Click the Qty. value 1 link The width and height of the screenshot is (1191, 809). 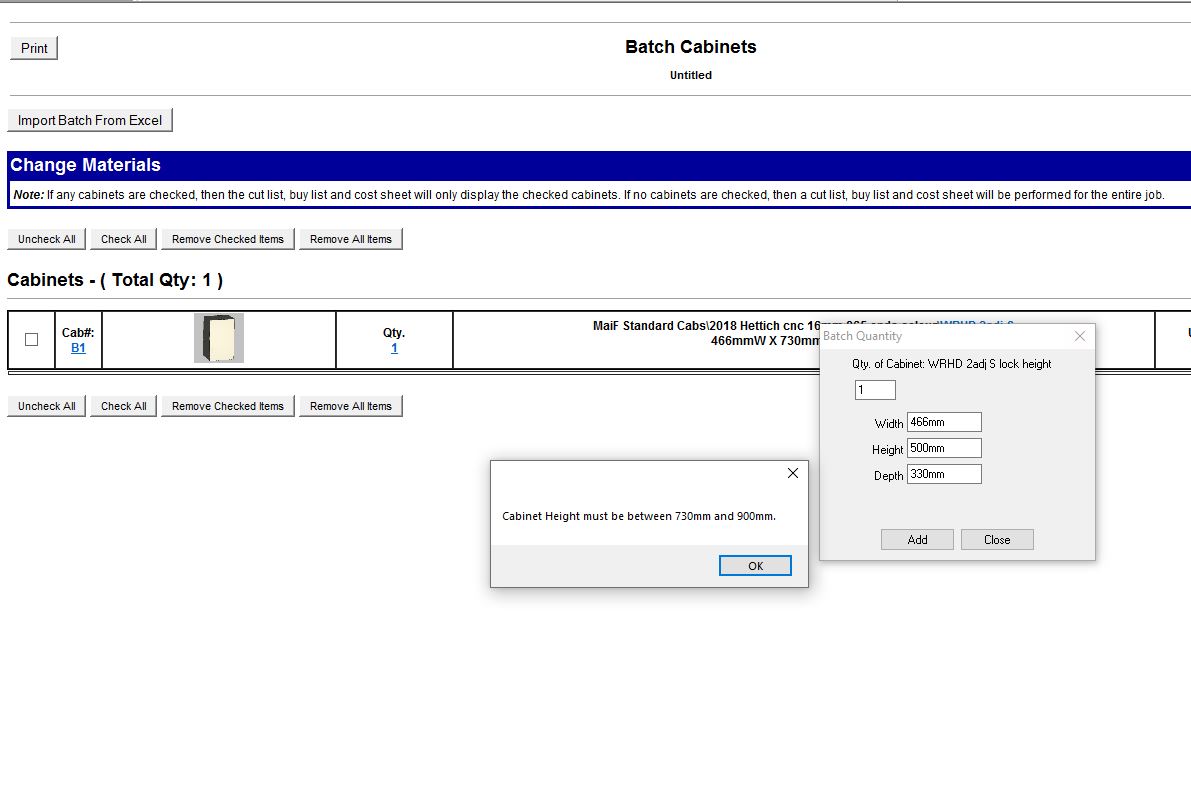(x=394, y=348)
